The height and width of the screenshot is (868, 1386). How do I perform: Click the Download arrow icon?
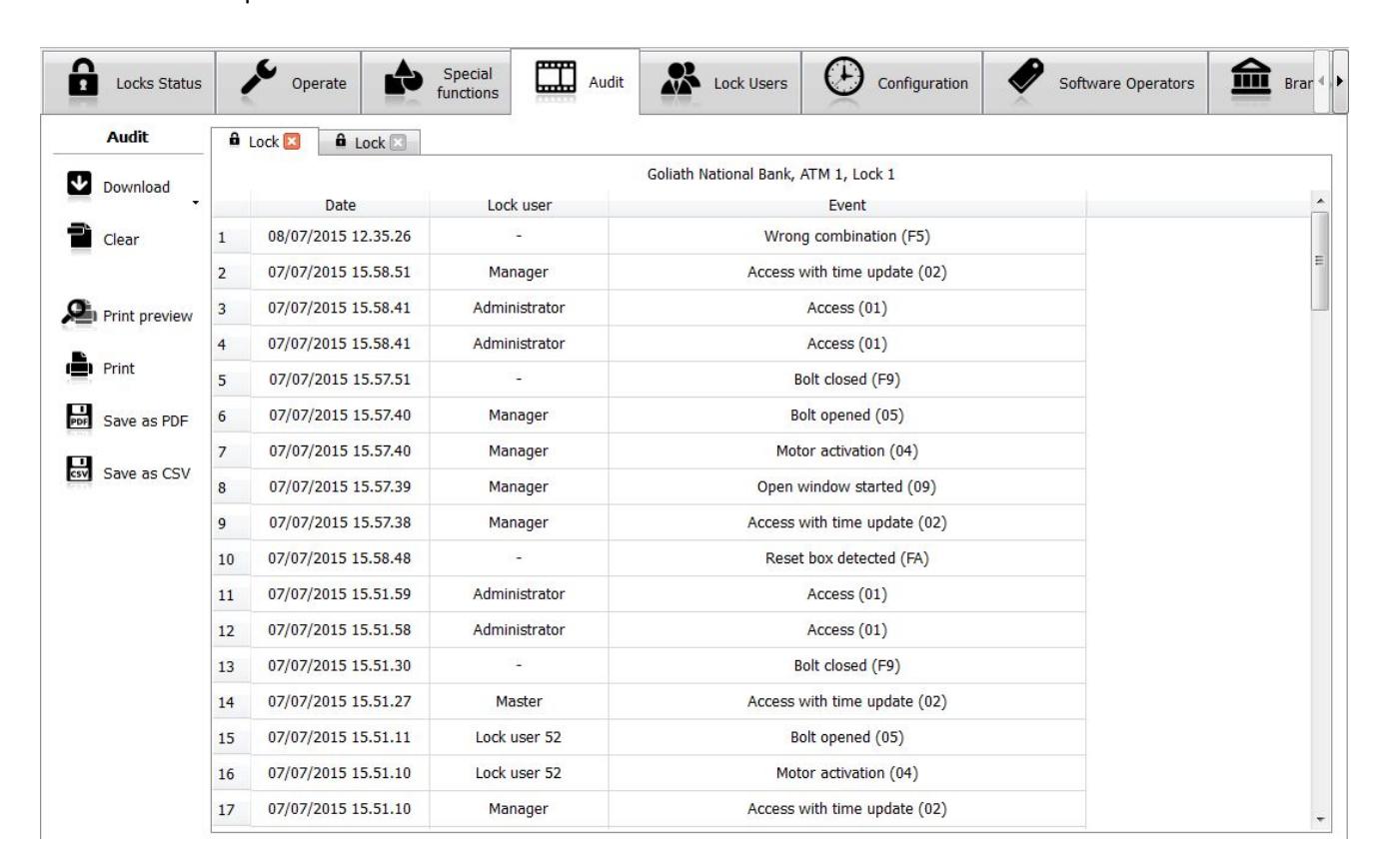78,185
